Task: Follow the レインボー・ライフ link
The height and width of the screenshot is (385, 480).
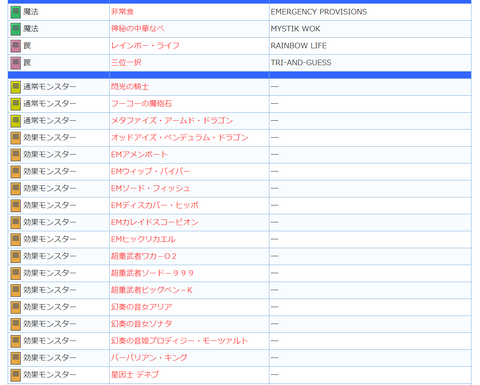Action: pos(145,46)
